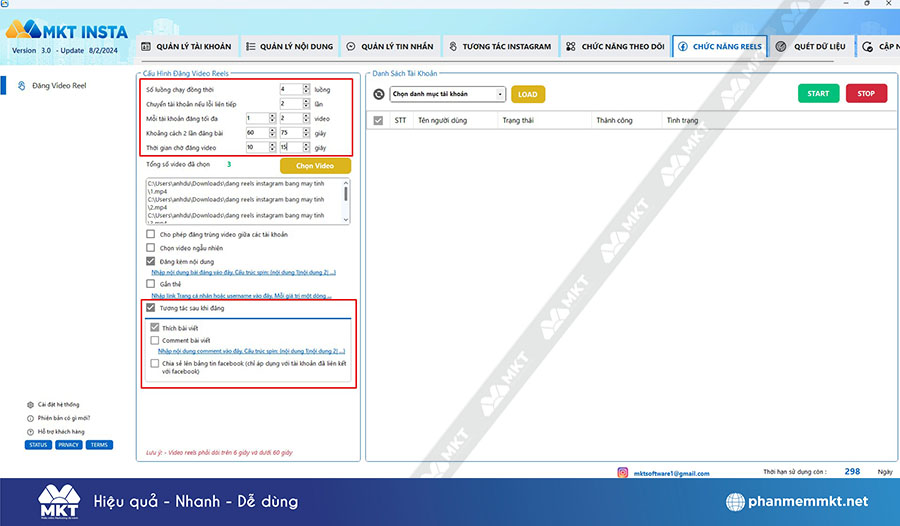Click the Trạng thái column header
Screen dimensions: 900x526
coord(518,121)
